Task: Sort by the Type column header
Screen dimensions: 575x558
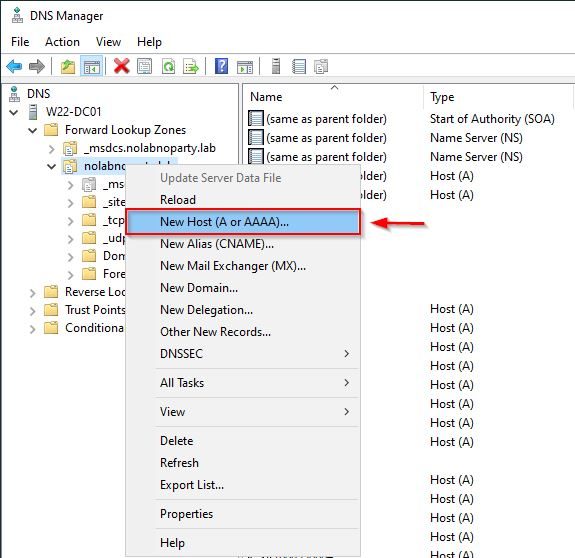Action: point(498,97)
